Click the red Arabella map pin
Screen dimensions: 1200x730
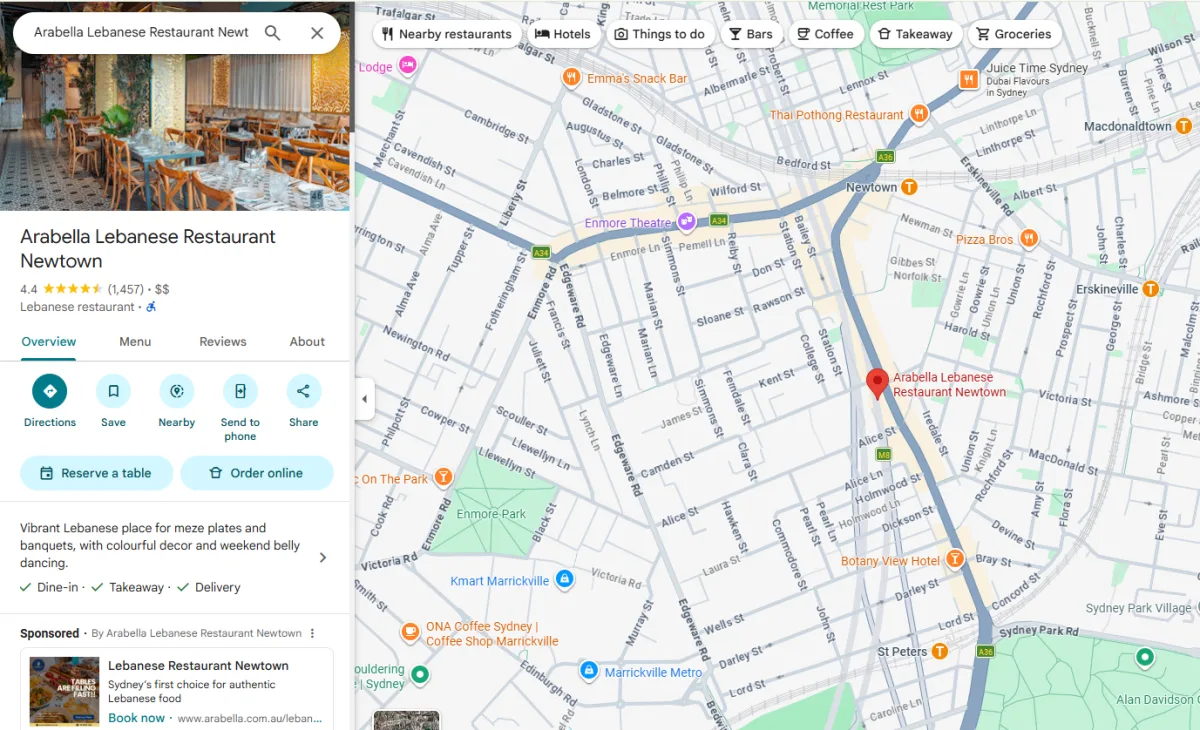click(x=877, y=384)
